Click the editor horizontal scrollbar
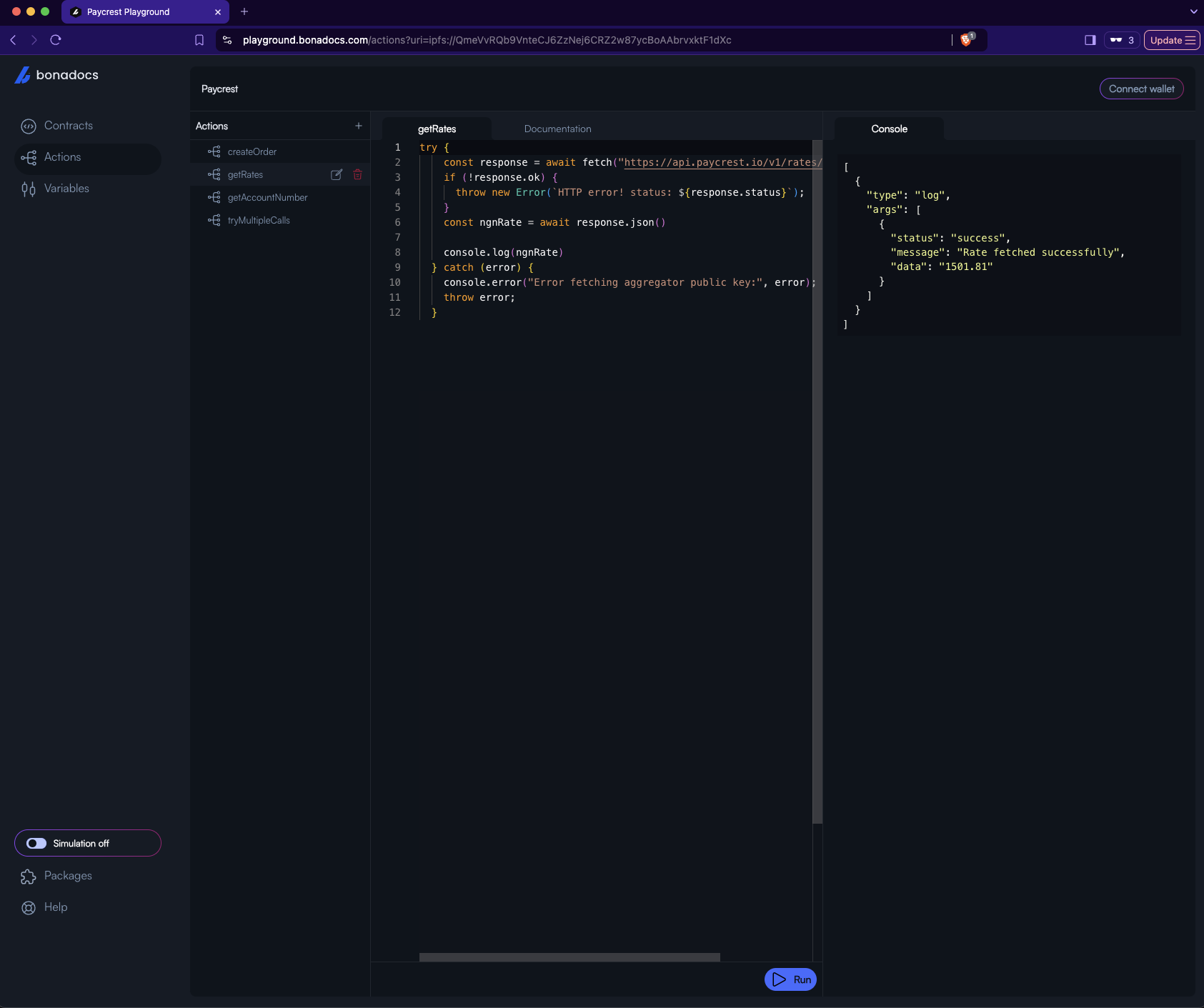 (x=569, y=957)
